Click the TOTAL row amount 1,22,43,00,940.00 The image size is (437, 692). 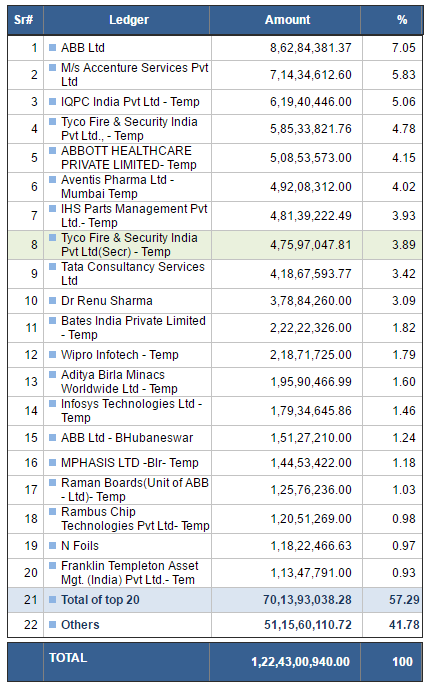click(x=301, y=662)
